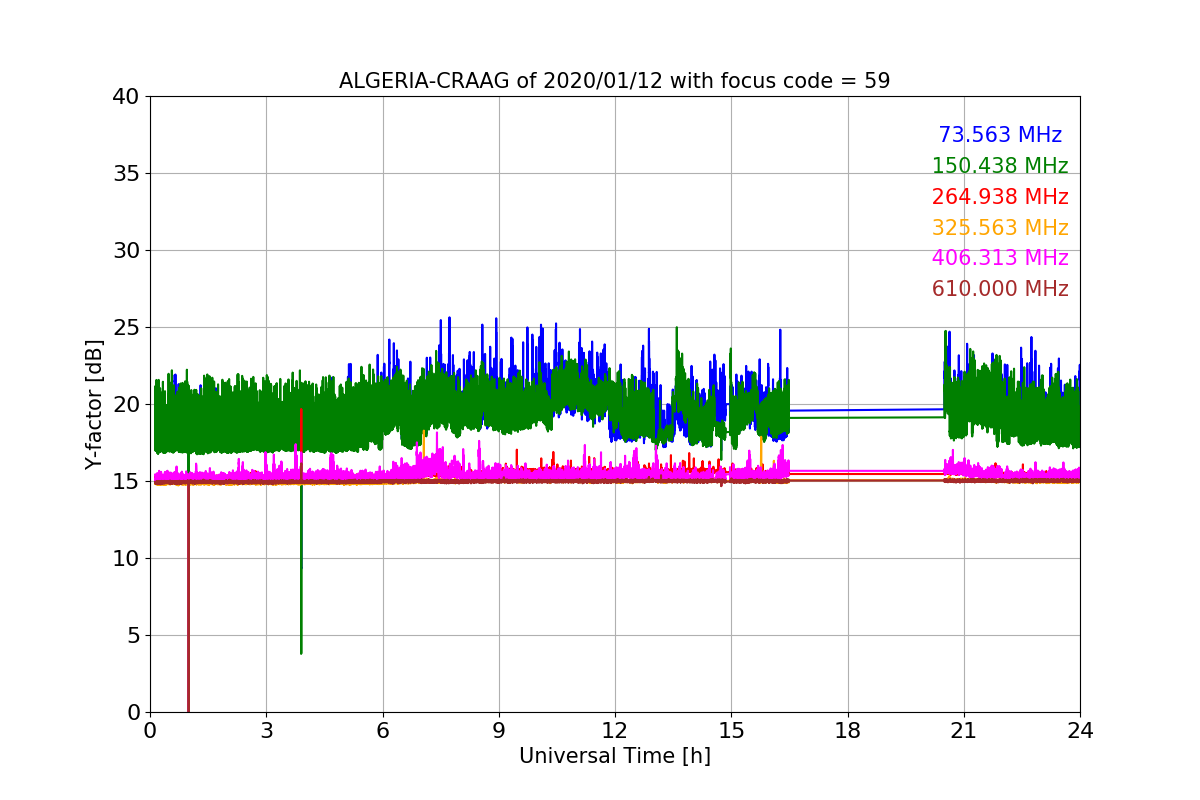Select the 150.438 MHz legend label
1200x800 pixels.
(1000, 167)
